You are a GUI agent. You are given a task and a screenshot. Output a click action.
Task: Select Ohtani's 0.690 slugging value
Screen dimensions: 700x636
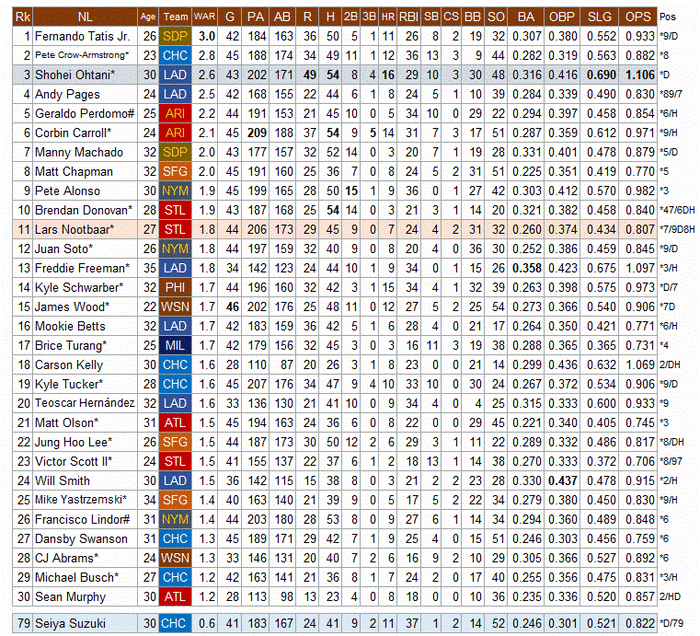coord(601,75)
